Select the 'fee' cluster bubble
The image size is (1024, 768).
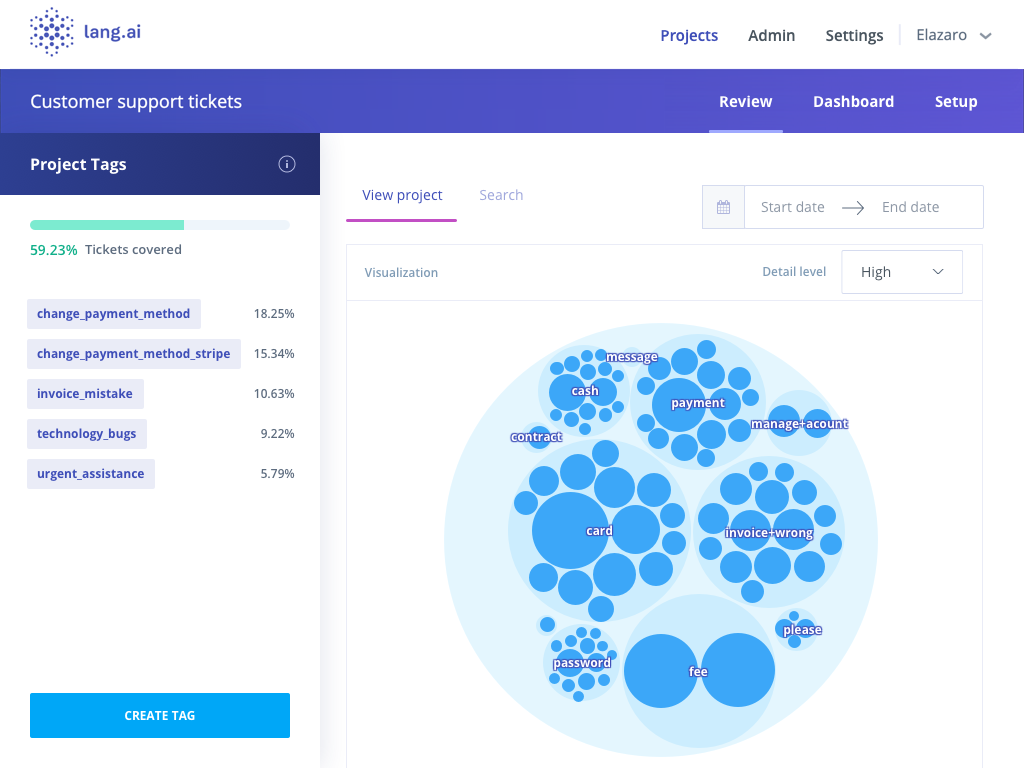698,671
